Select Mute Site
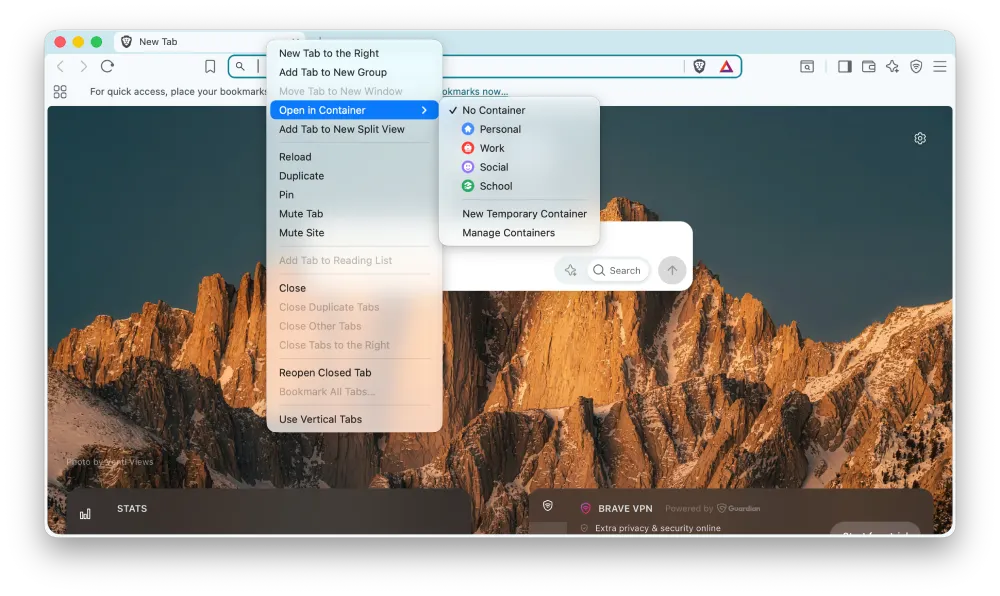Screen dimensions: 1000x596 tap(354, 233)
